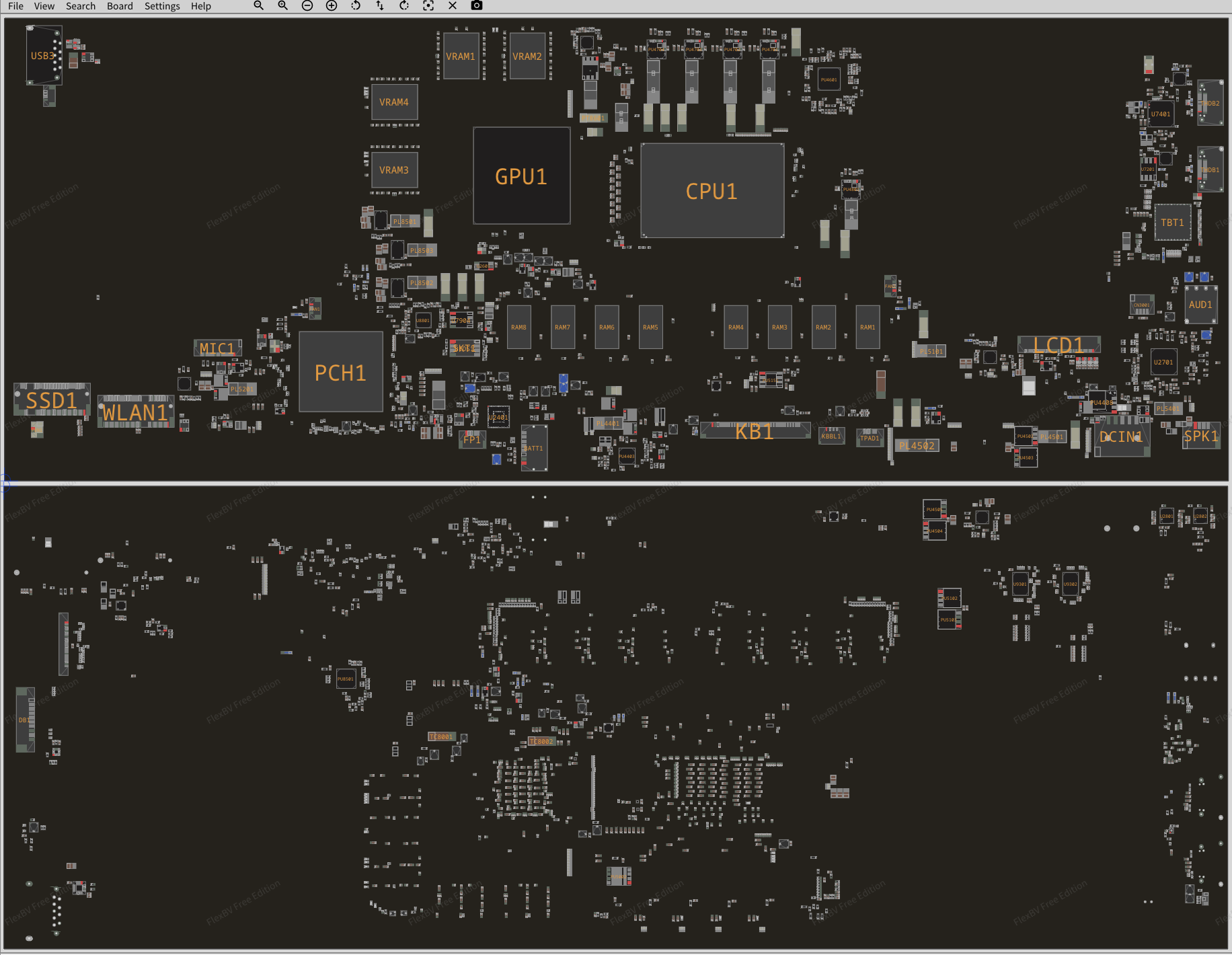This screenshot has width=1232, height=955.
Task: Take a screenshot with the camera icon
Action: coord(477,5)
